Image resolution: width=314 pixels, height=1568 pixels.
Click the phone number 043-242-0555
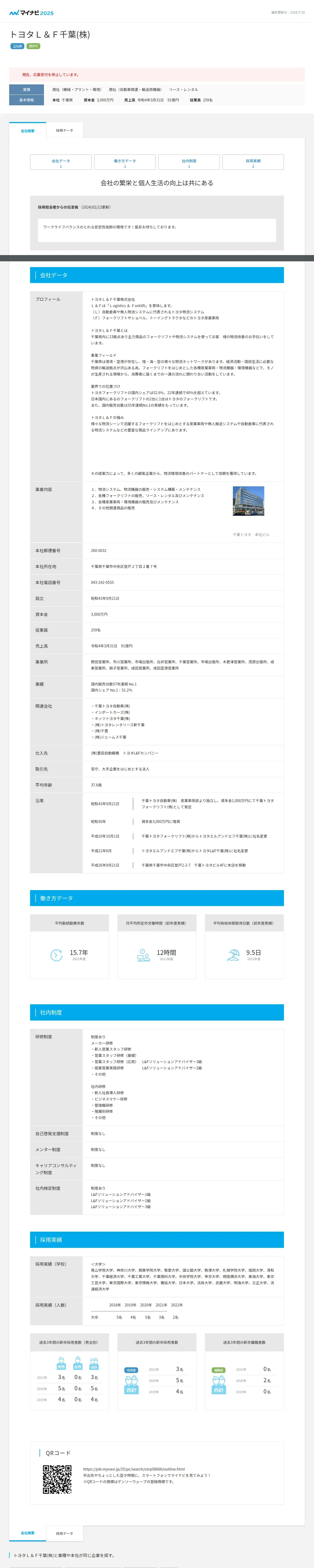pos(102,583)
